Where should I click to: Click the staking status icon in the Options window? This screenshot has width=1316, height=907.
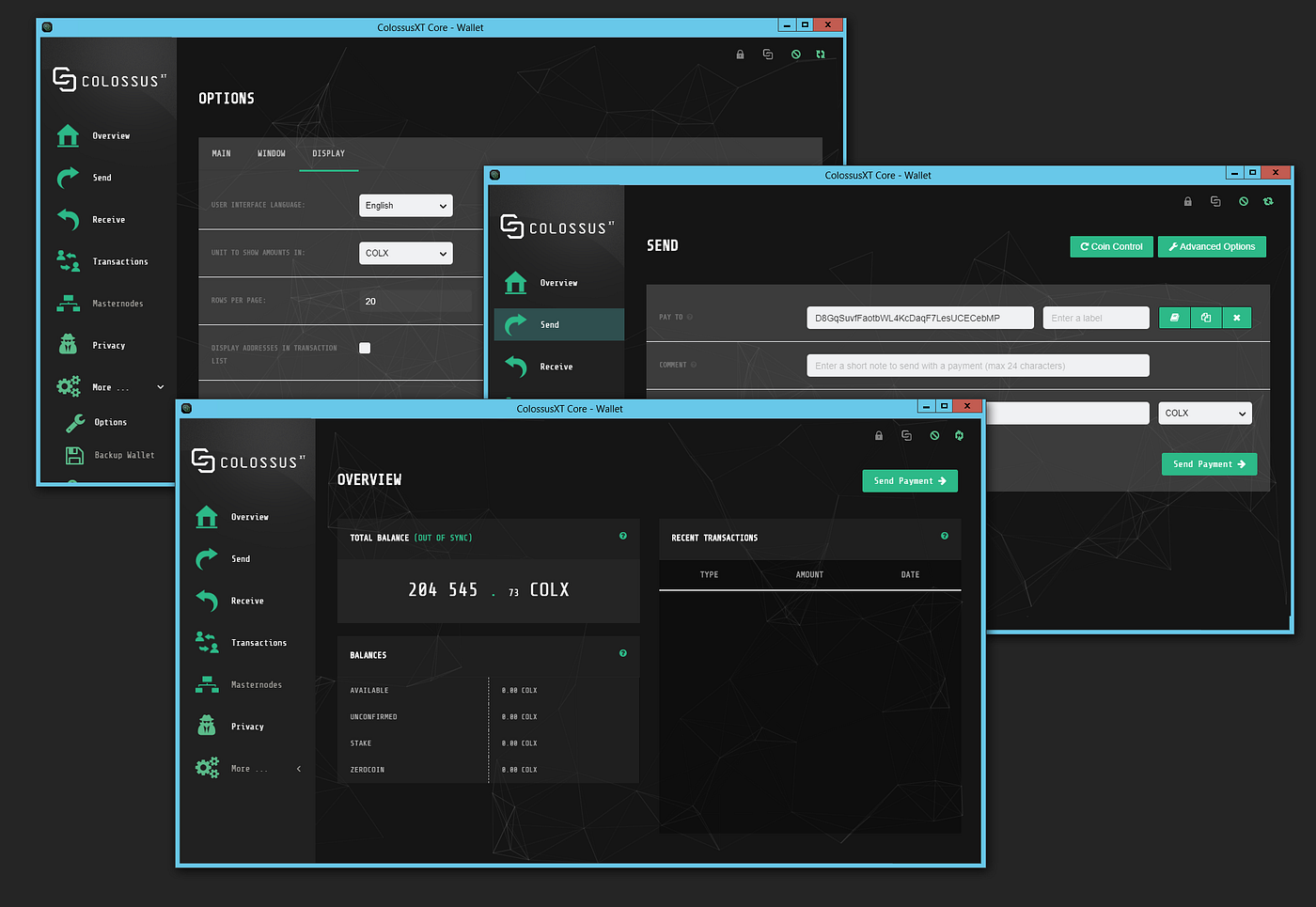pyautogui.click(x=795, y=55)
